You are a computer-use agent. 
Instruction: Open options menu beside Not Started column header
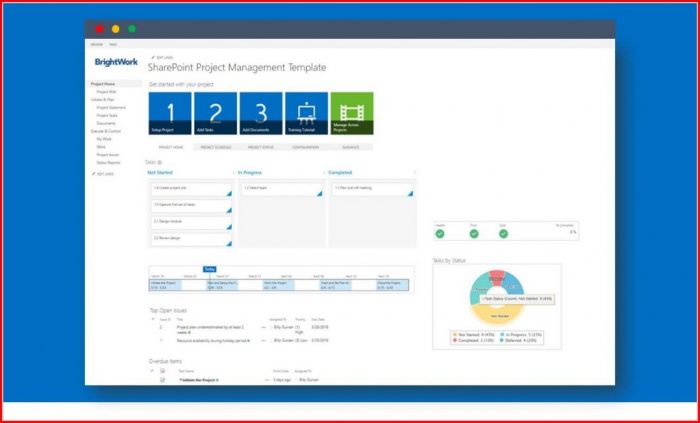tap(233, 173)
